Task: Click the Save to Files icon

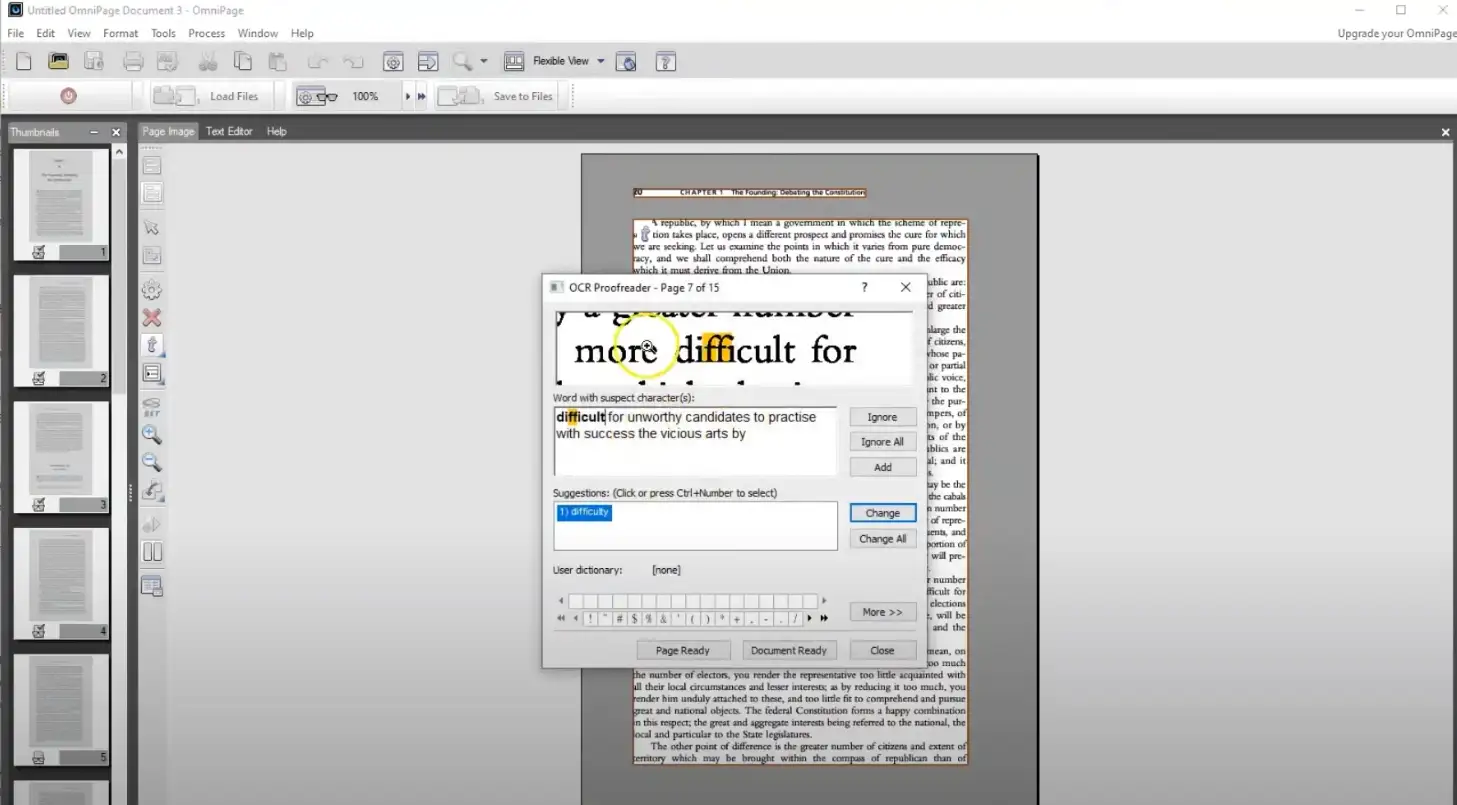Action: coord(460,96)
